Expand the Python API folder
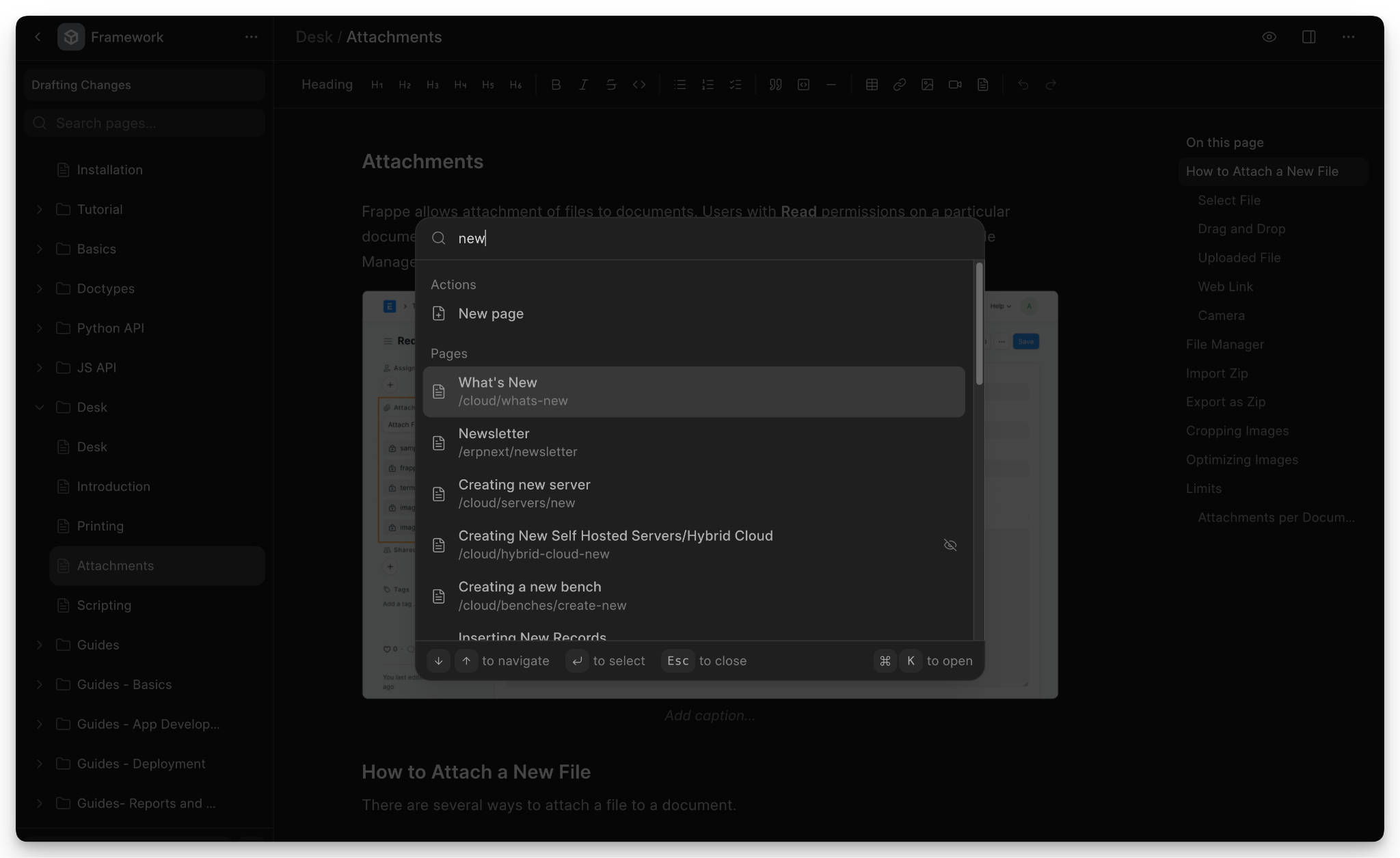1400x858 pixels. click(39, 328)
